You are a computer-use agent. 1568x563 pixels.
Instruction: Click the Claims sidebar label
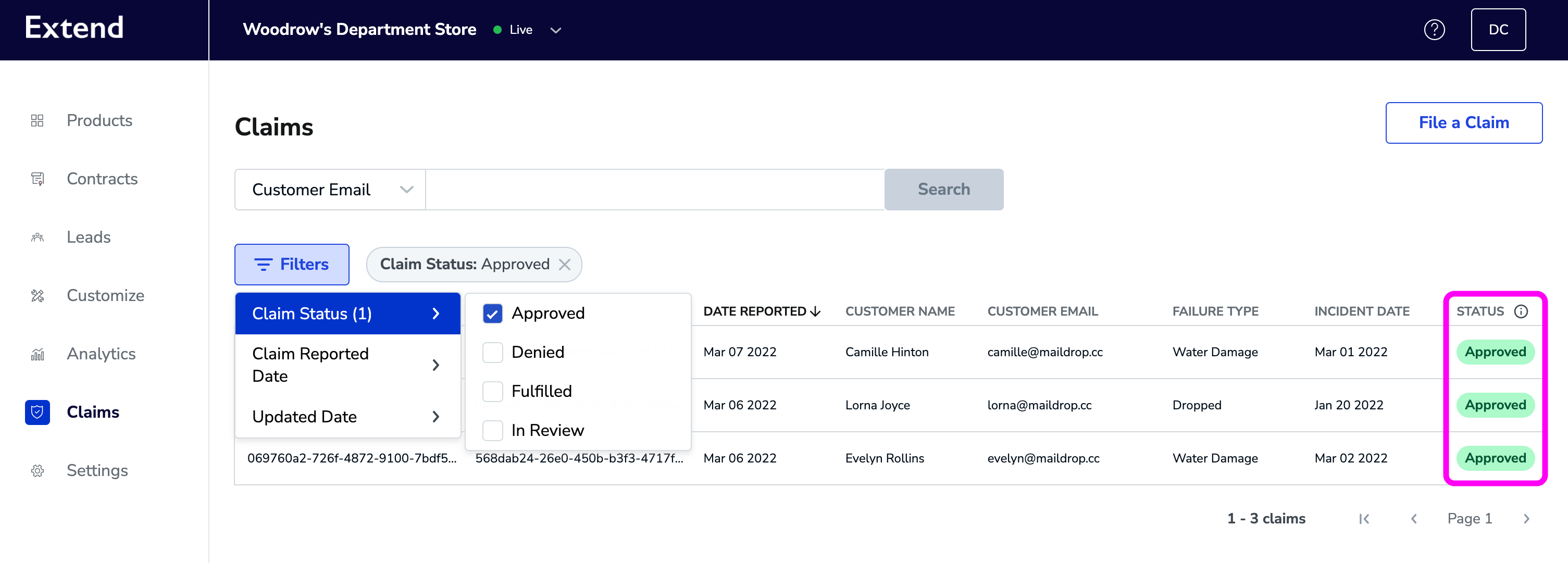point(93,412)
